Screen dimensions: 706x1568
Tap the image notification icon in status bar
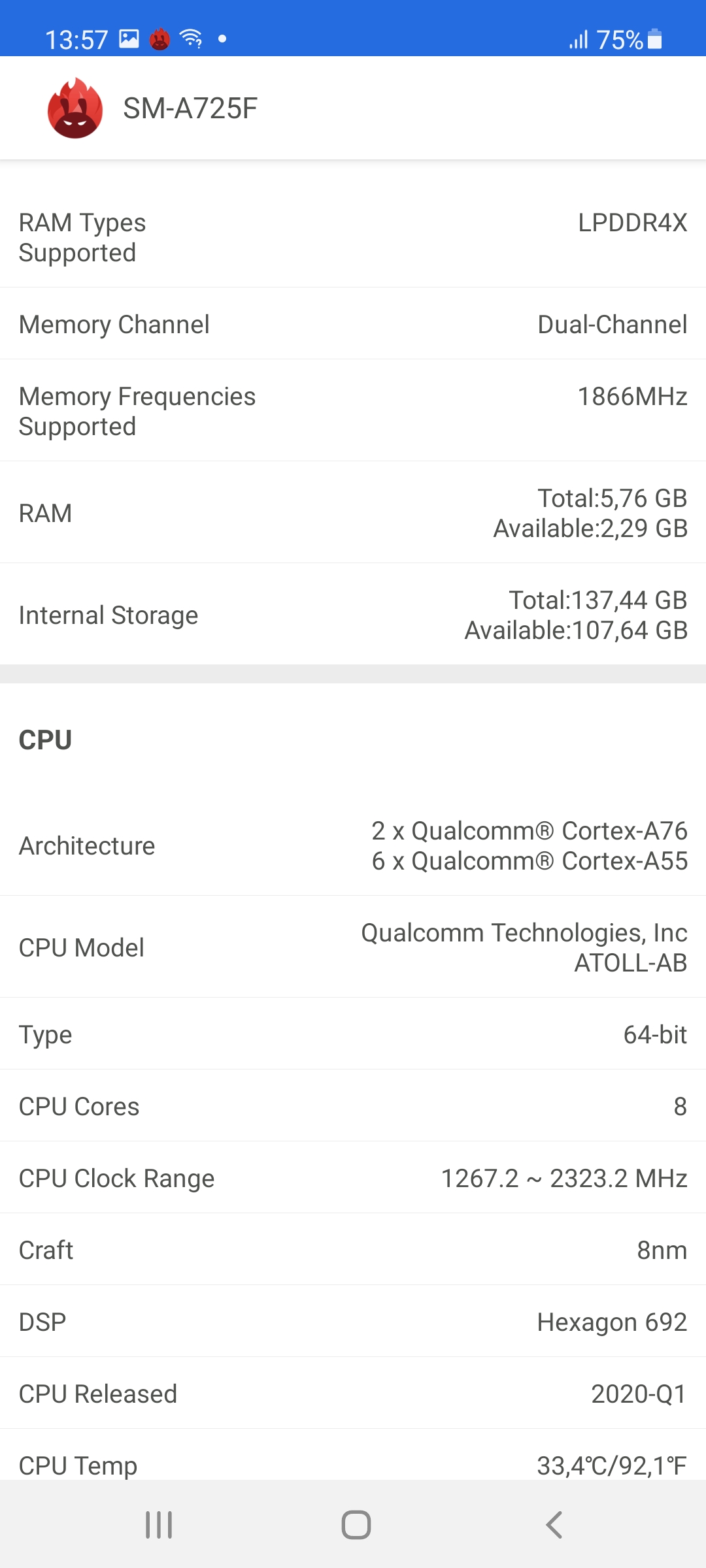pyautogui.click(x=129, y=39)
